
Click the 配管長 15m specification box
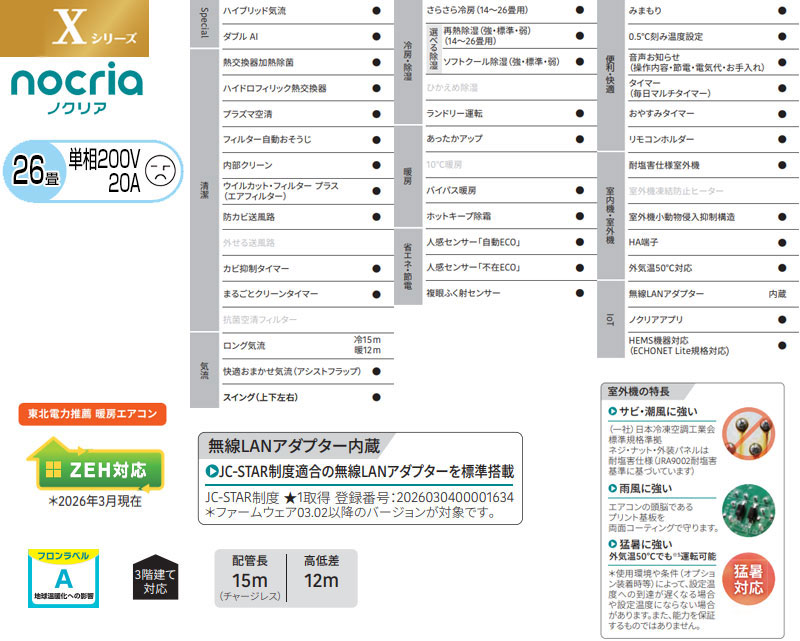[250, 578]
